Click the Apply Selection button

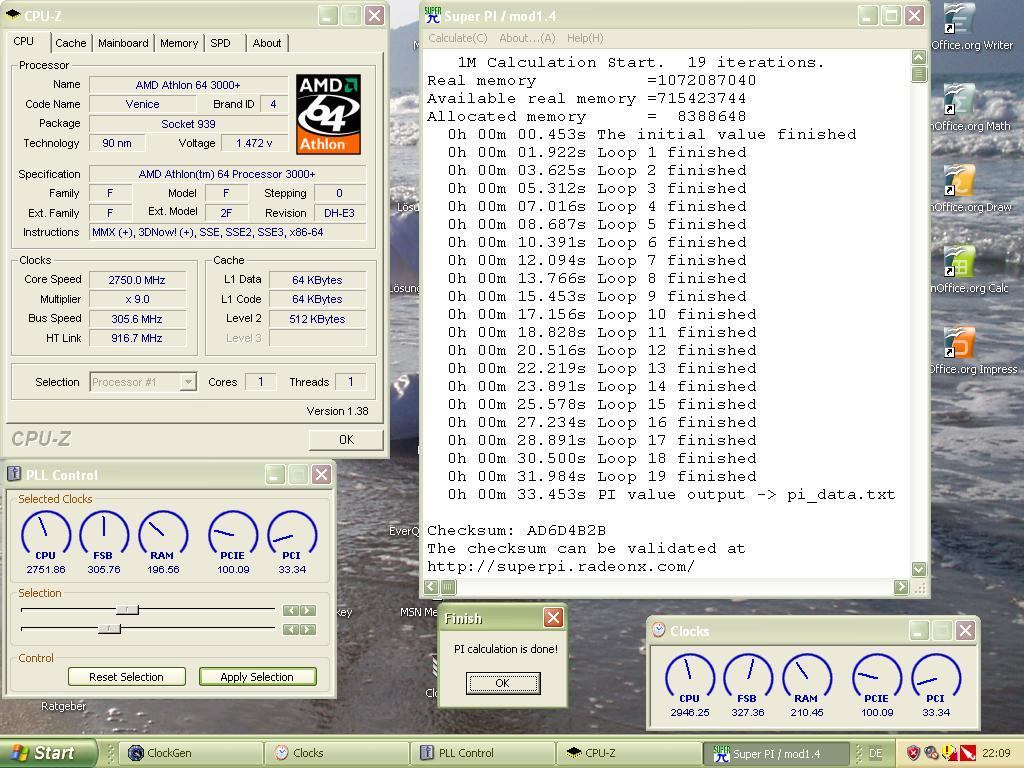[x=257, y=677]
